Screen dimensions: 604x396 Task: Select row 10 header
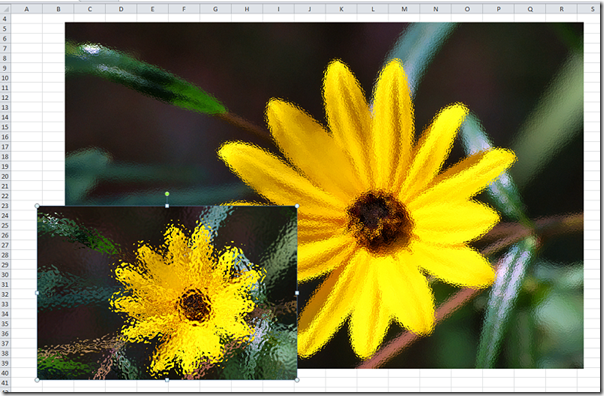click(5, 78)
